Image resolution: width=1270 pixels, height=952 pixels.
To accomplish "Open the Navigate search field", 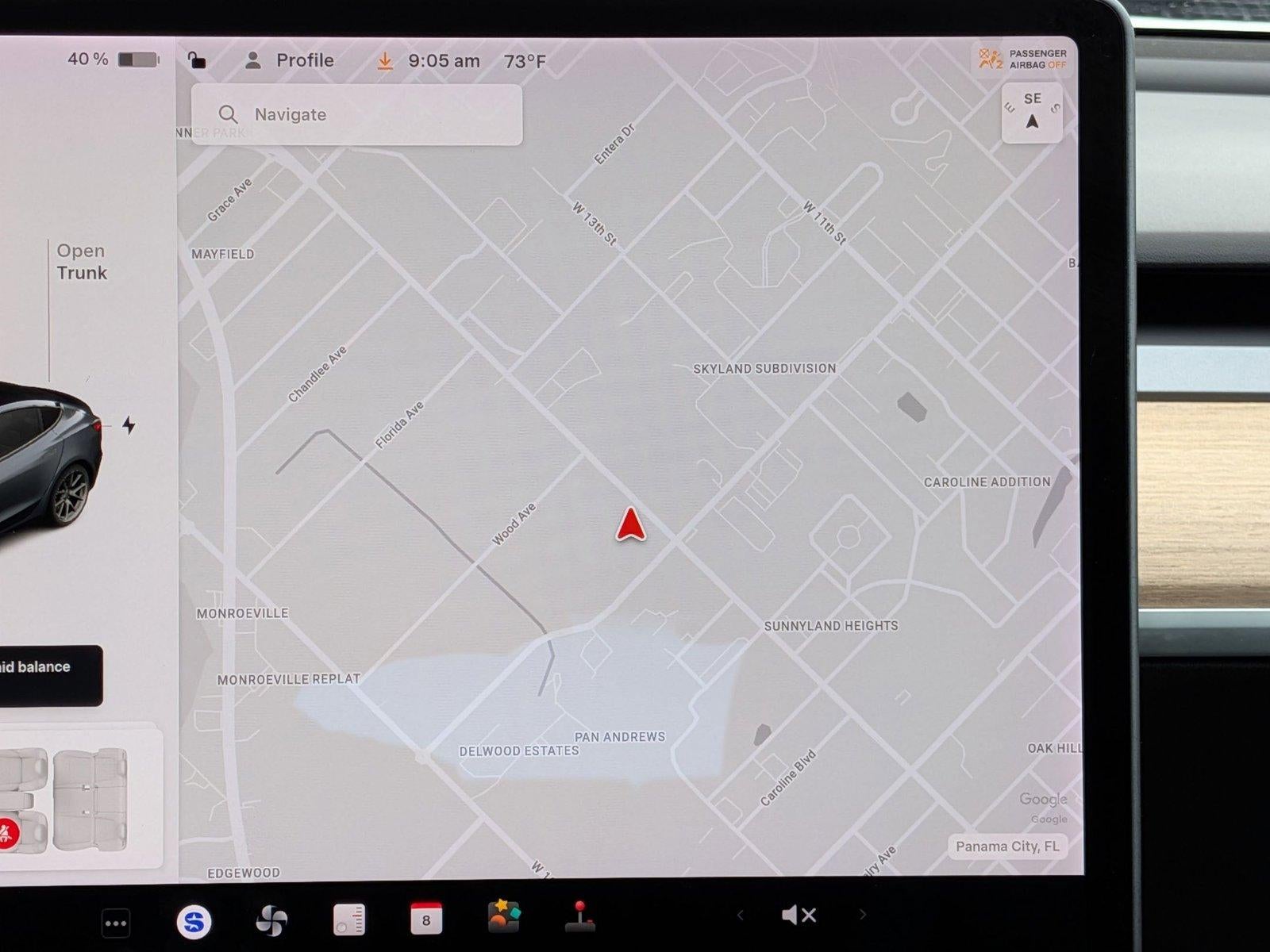I will pyautogui.click(x=356, y=114).
